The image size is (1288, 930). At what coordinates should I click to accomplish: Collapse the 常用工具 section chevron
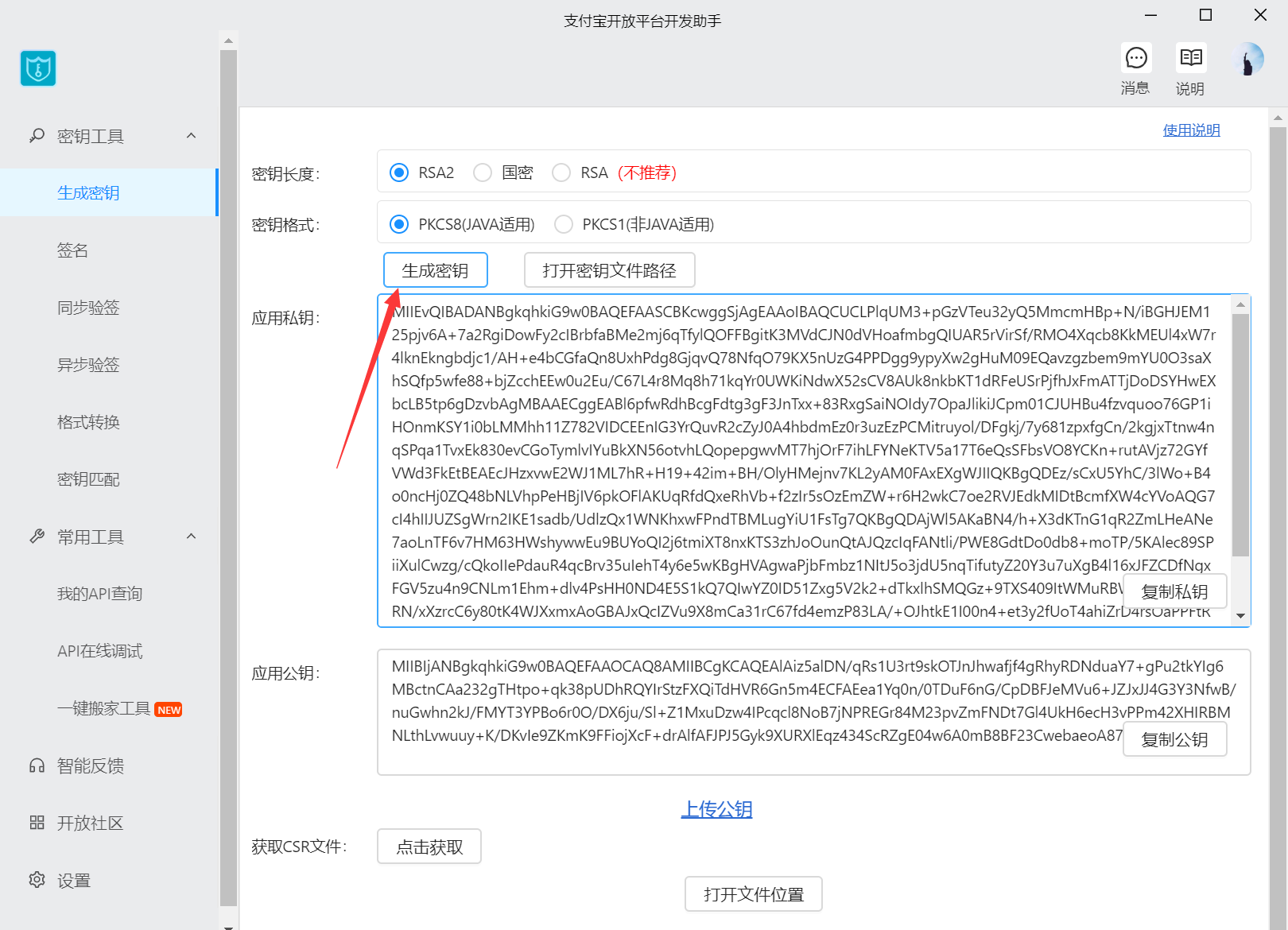coord(192,537)
